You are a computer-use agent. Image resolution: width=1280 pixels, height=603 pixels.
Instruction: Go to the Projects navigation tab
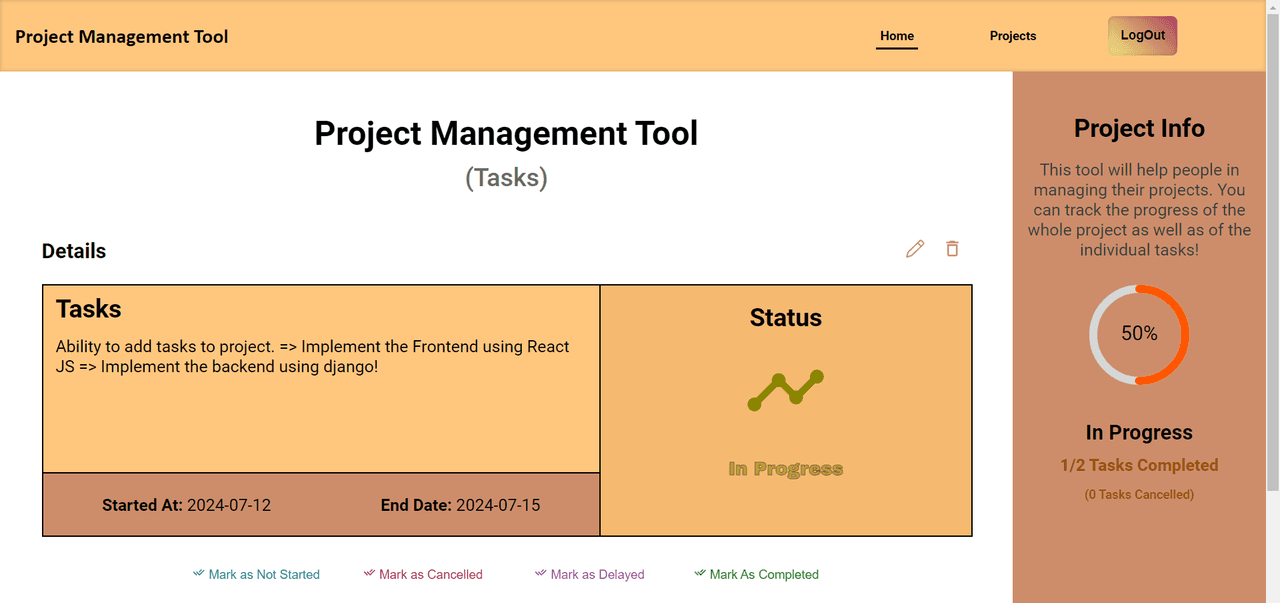(x=1013, y=36)
